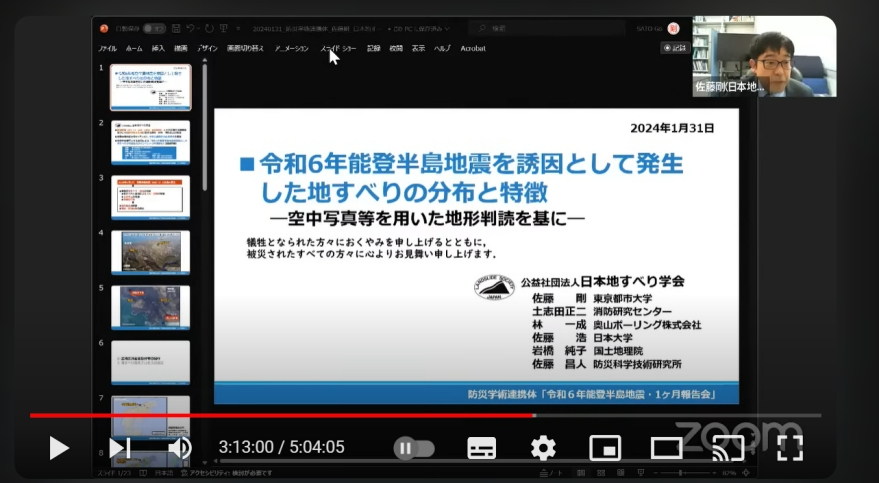Start slideshow from status bar icon
This screenshot has height=483, width=879.
(x=641, y=473)
